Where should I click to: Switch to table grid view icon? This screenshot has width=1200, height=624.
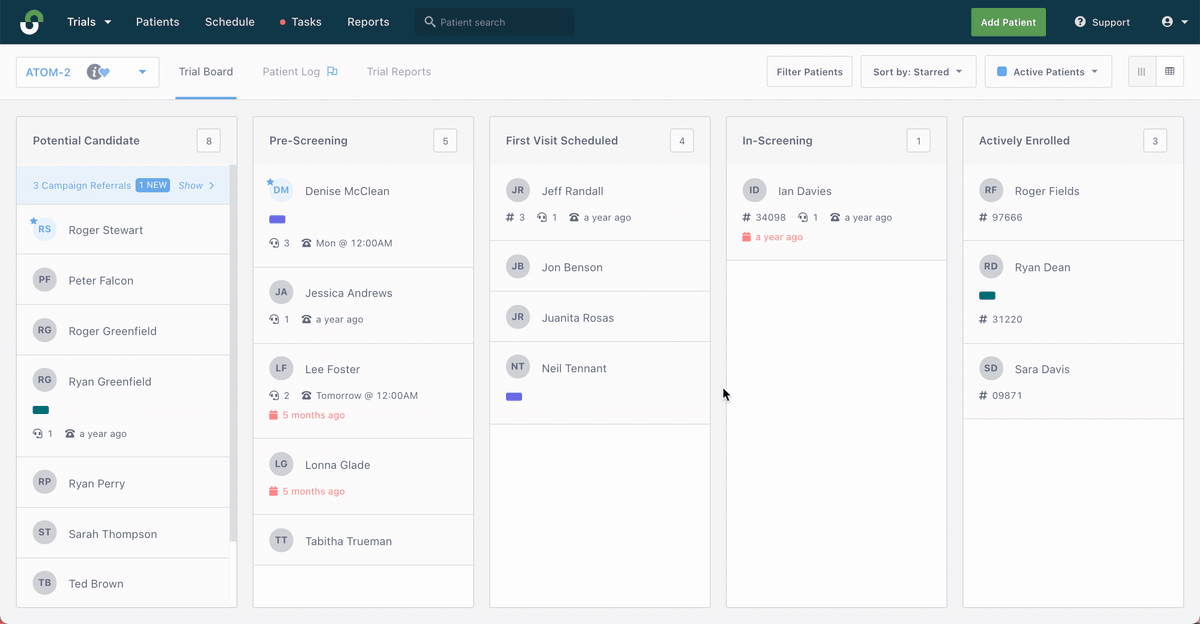pos(1169,72)
